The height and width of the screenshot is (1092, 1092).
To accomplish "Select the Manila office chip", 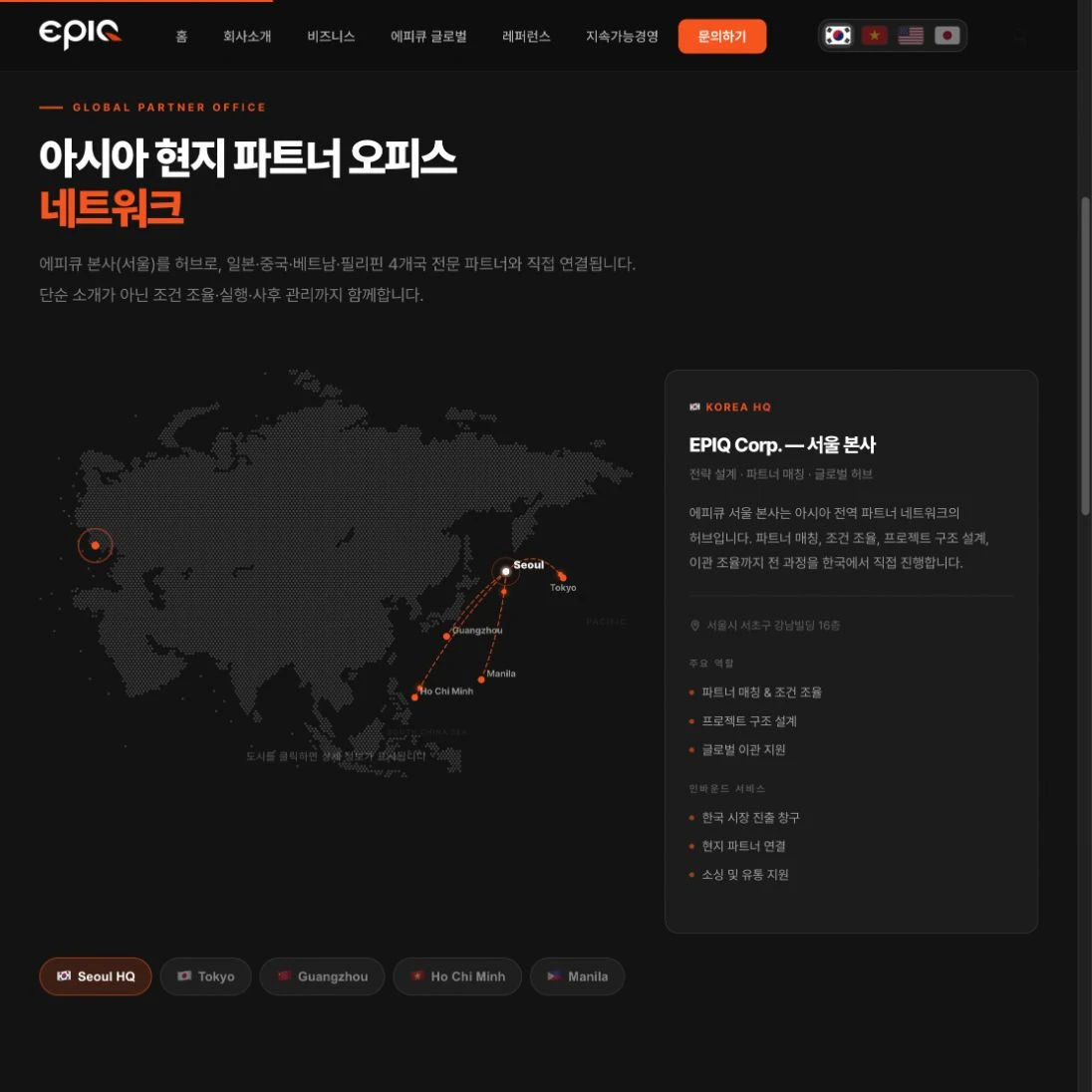I will click(x=577, y=976).
